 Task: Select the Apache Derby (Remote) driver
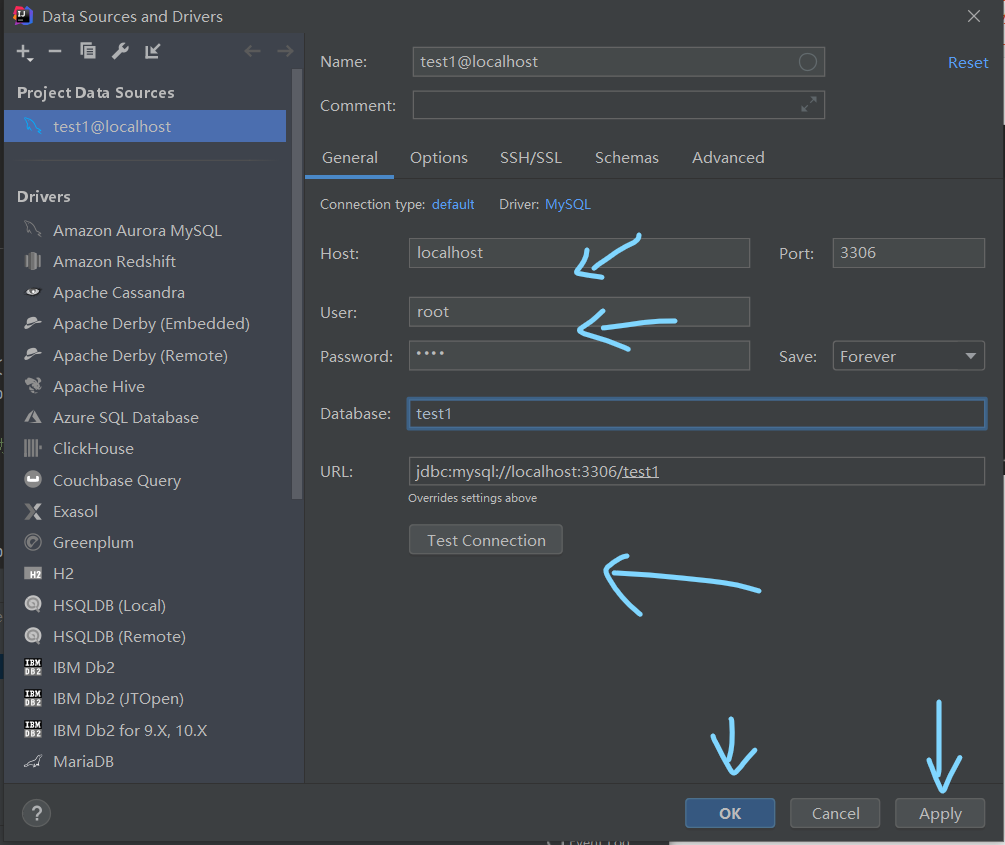pos(140,355)
